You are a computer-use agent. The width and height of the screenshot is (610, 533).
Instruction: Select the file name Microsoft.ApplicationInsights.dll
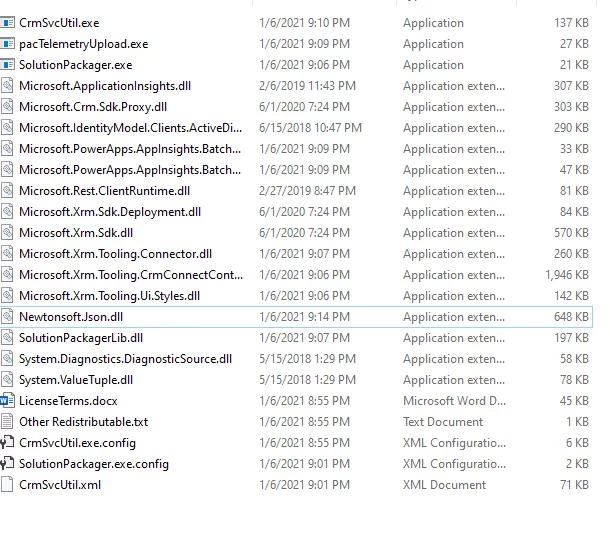[105, 86]
